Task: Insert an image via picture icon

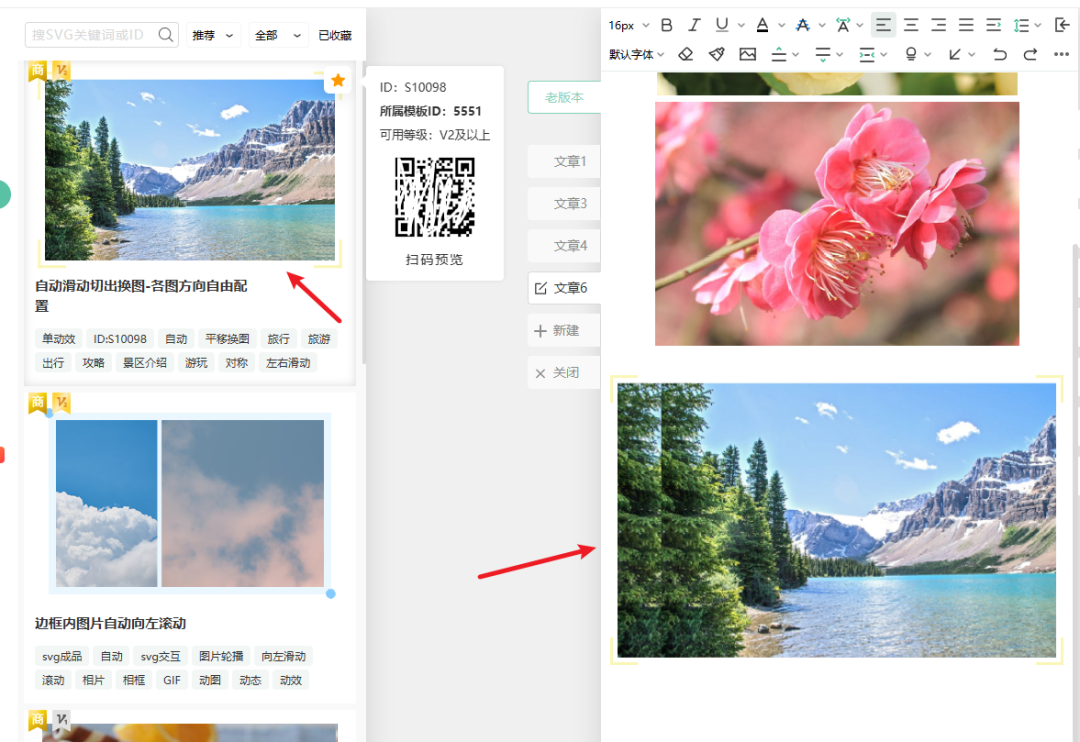Action: pyautogui.click(x=747, y=54)
